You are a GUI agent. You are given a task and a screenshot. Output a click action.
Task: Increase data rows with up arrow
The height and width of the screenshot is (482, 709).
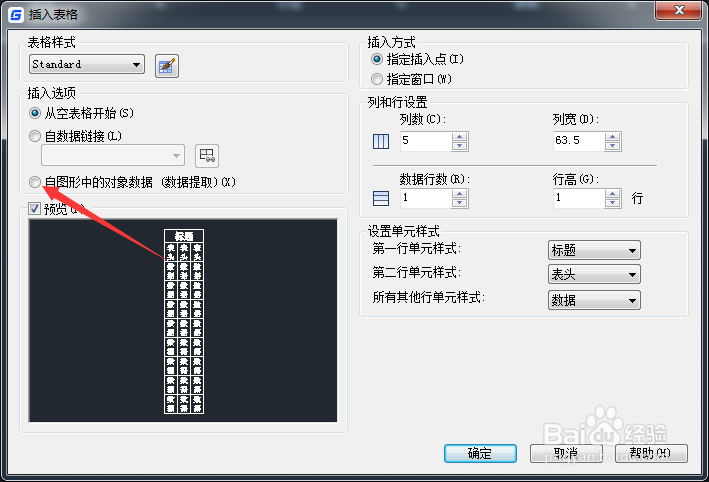pyautogui.click(x=459, y=194)
